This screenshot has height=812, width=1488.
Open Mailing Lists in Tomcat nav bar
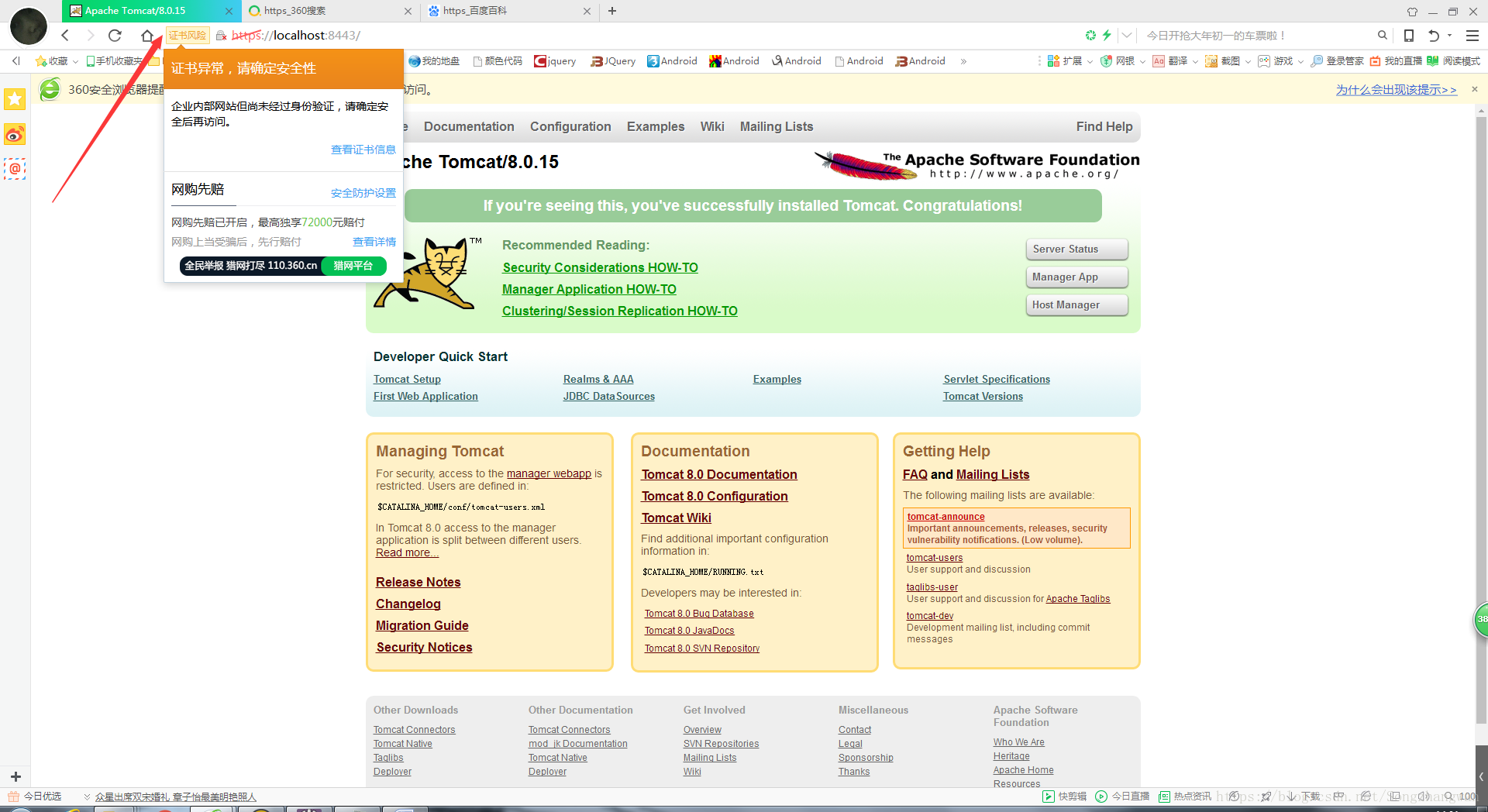click(777, 126)
